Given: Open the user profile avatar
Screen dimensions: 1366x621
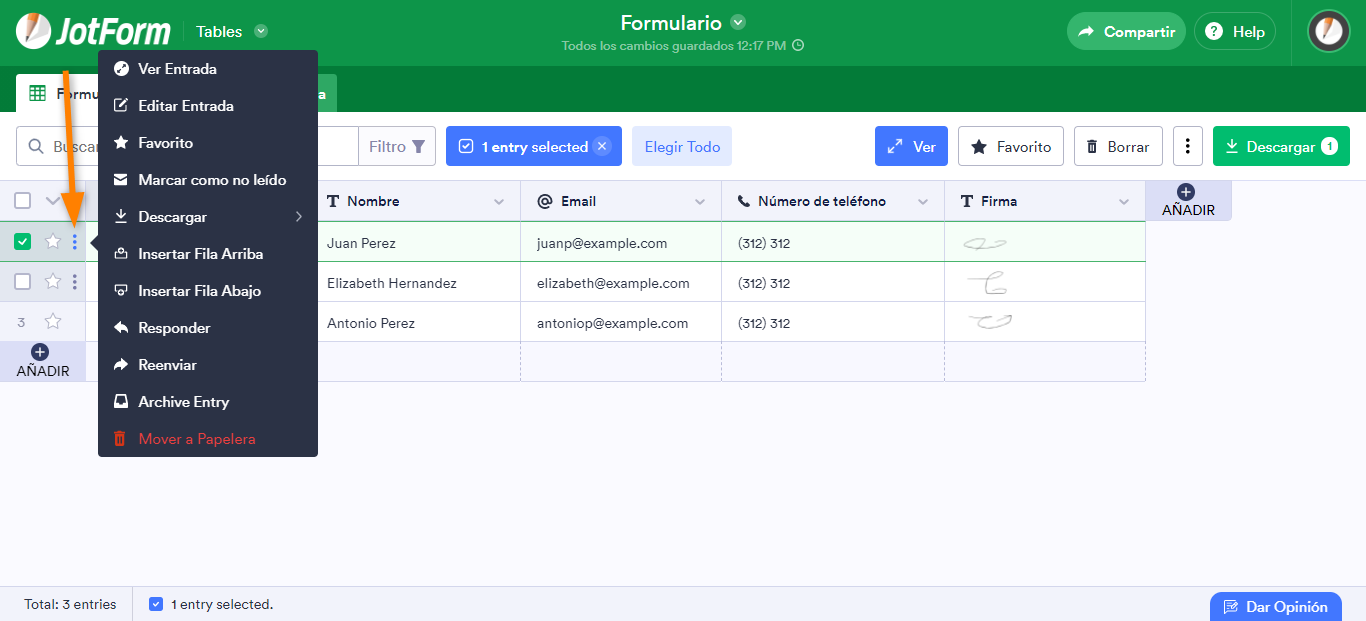Looking at the screenshot, I should point(1328,31).
